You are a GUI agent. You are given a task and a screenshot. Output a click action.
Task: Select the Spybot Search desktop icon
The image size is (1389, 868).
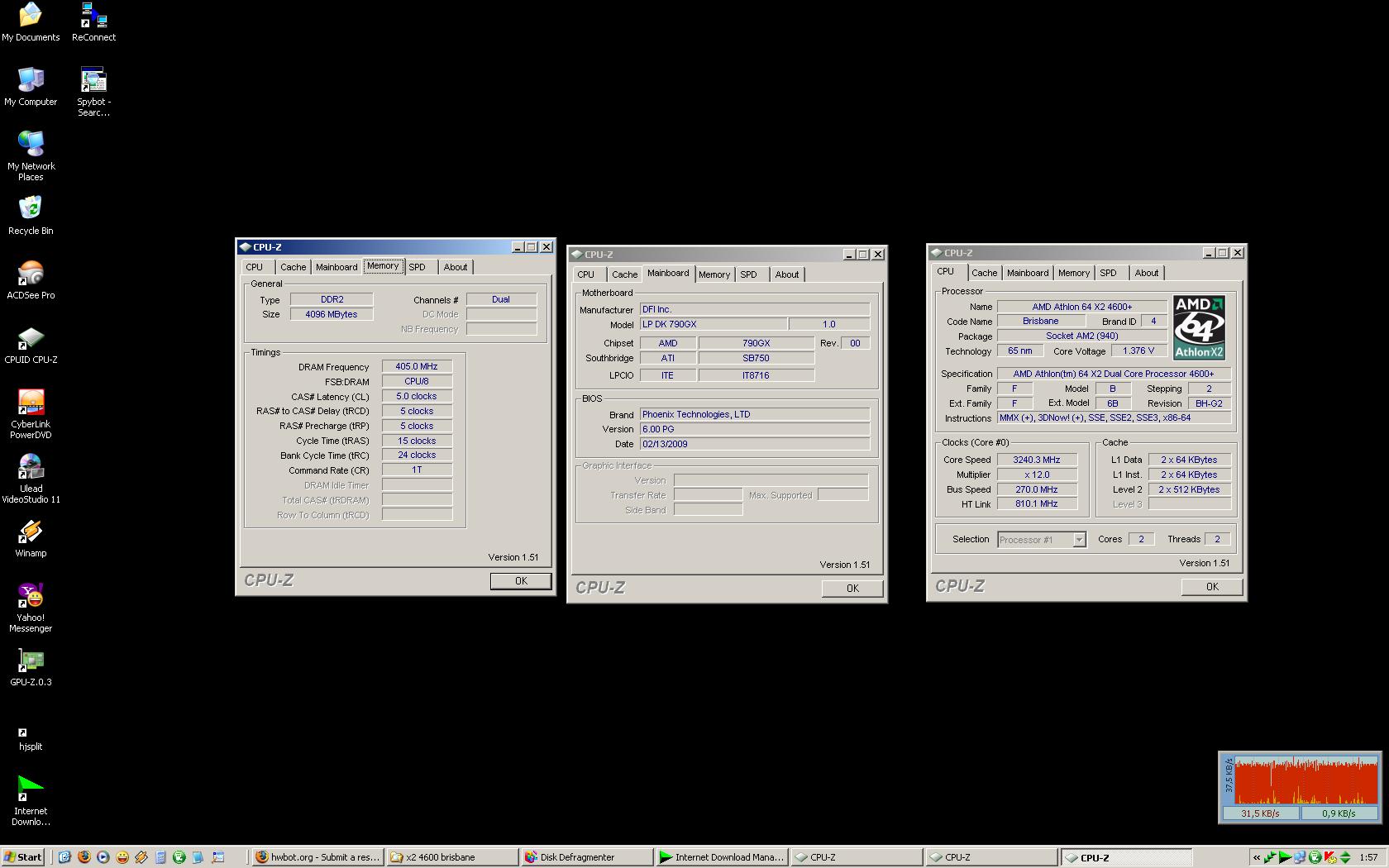[93, 92]
